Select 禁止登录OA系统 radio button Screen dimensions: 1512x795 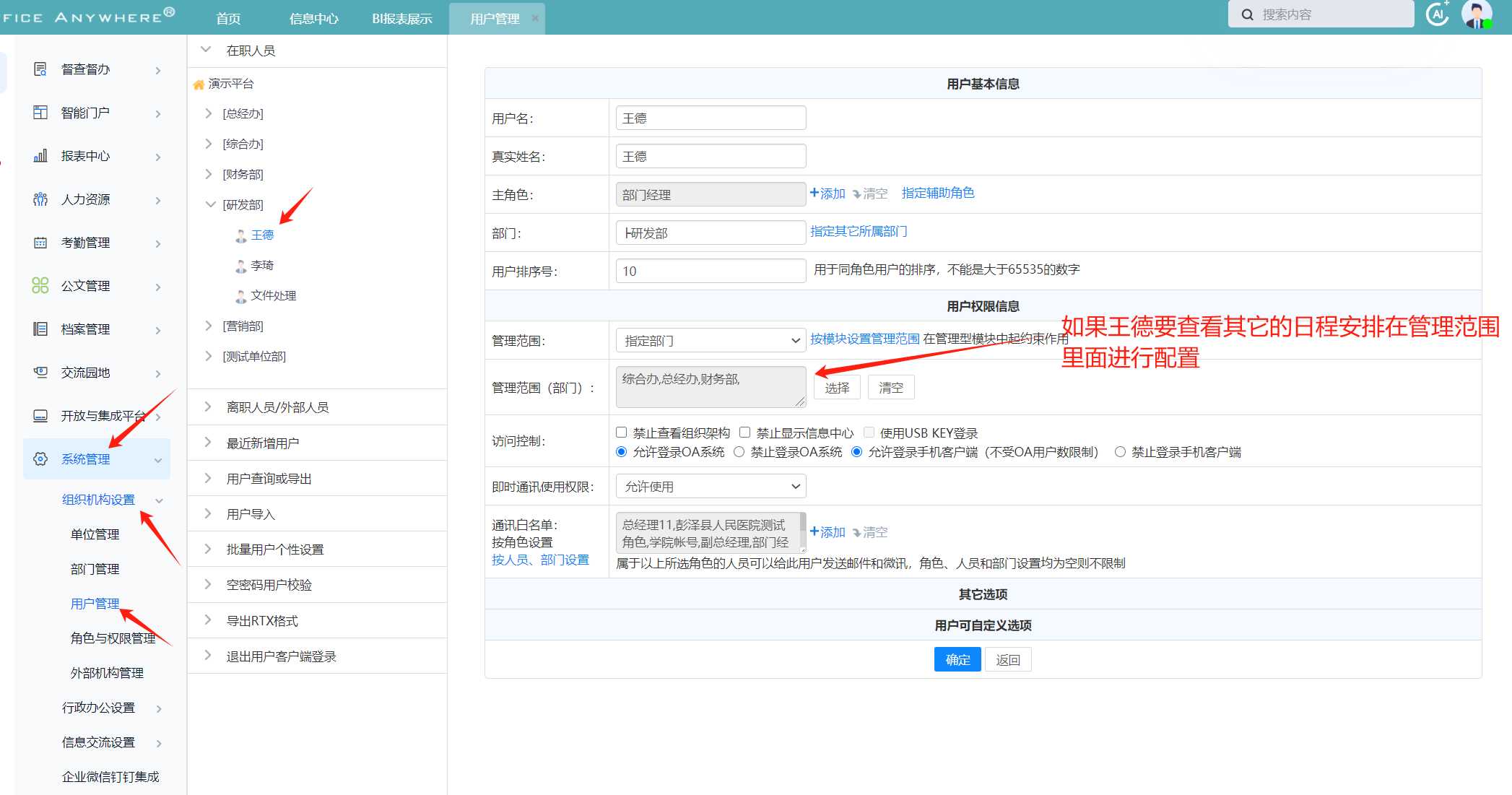(739, 452)
